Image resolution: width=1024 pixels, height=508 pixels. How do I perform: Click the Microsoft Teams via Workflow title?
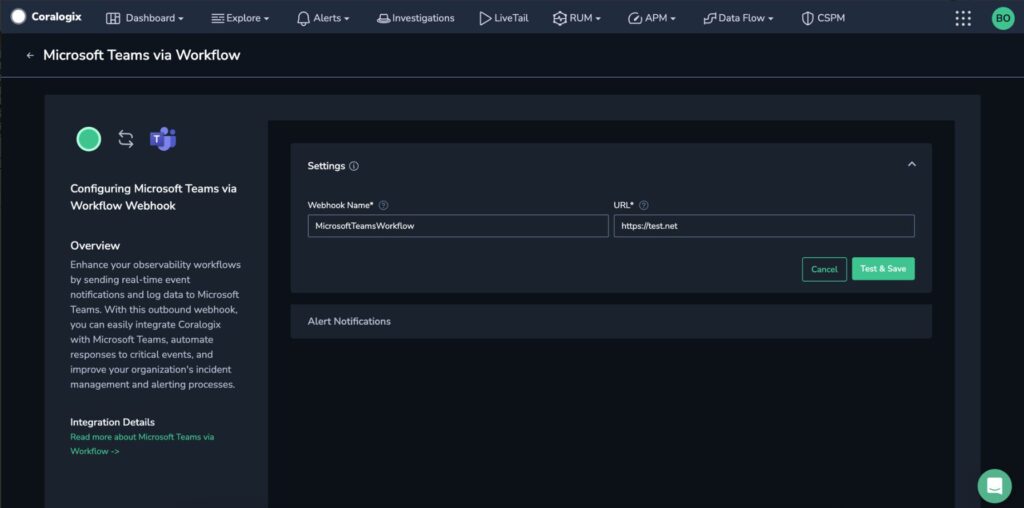(142, 55)
